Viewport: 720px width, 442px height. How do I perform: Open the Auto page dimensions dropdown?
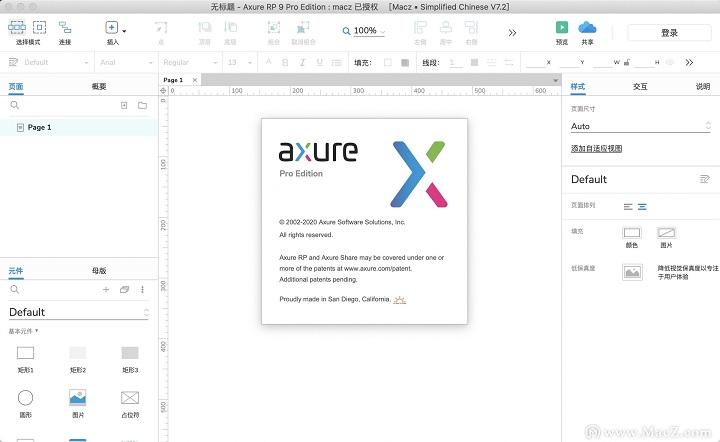(x=641, y=126)
